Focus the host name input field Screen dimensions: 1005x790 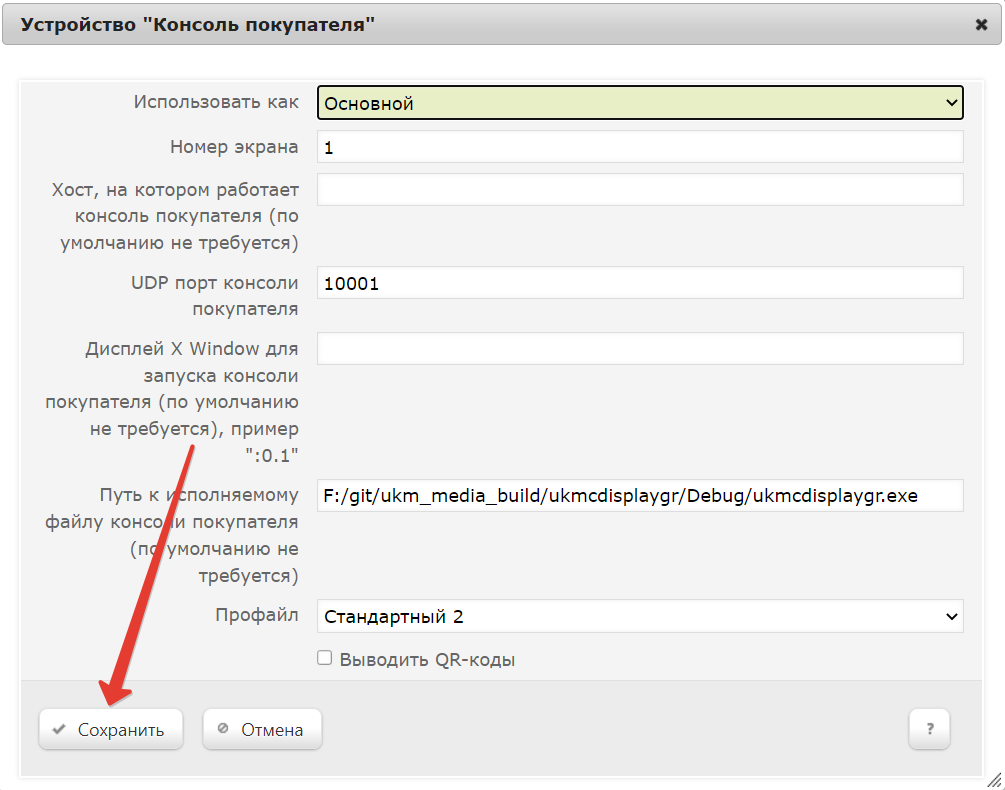point(640,190)
